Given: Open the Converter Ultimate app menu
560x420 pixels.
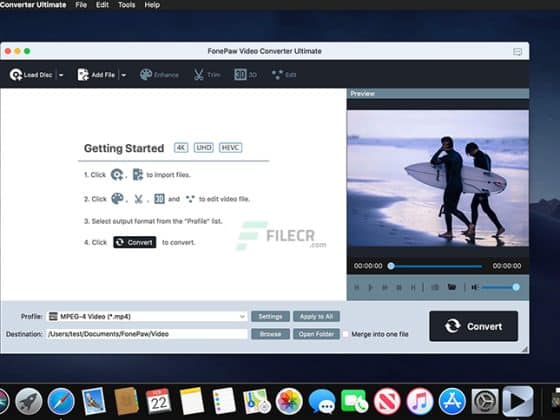Looking at the screenshot, I should point(33,5).
